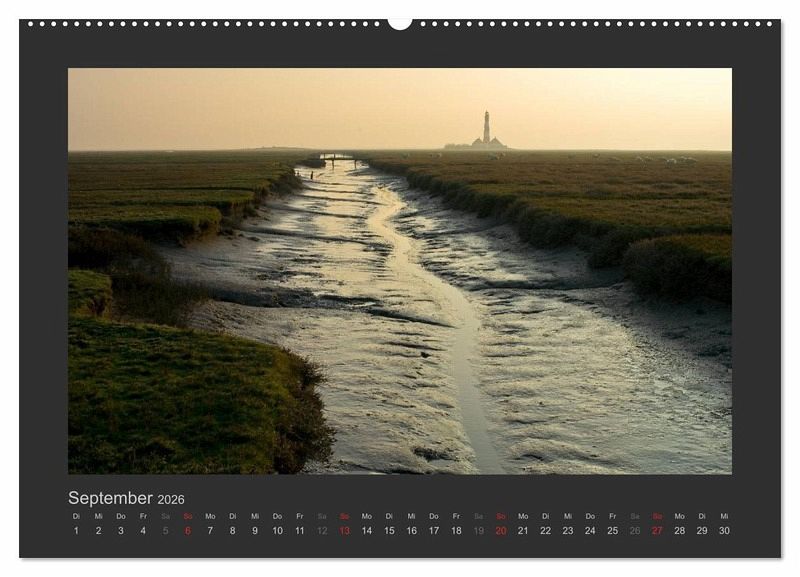This screenshot has height=577, width=800.
Task: Select date 10 in the calendar row
Action: pyautogui.click(x=278, y=531)
